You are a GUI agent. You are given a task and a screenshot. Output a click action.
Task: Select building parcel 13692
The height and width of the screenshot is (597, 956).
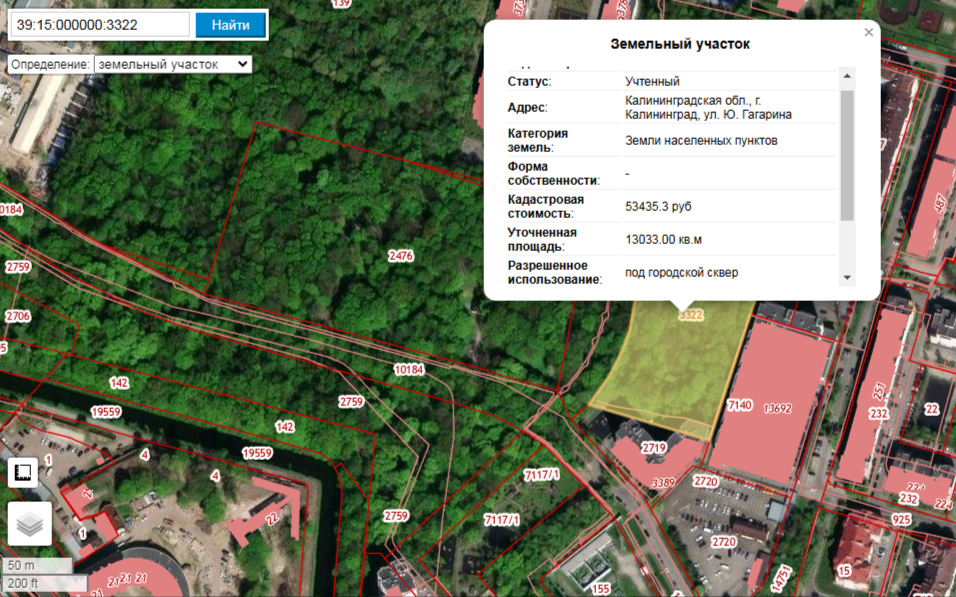pos(777,408)
